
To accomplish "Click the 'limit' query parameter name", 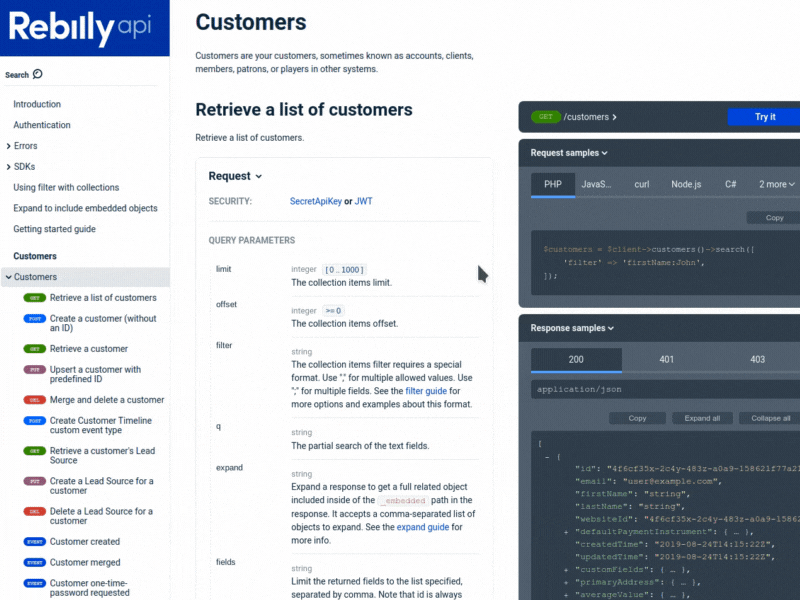I will pyautogui.click(x=223, y=269).
